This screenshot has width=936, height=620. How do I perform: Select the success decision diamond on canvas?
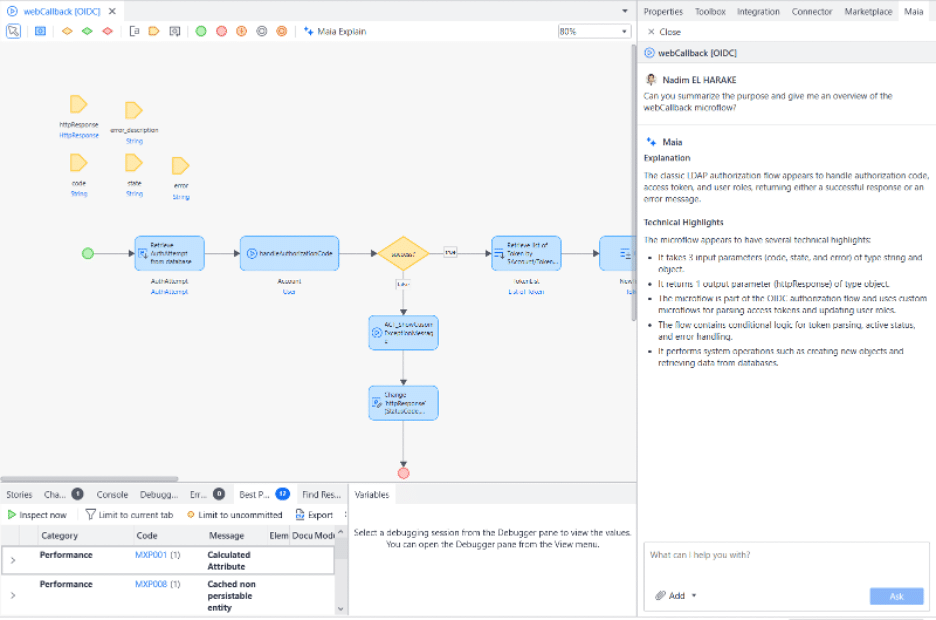coord(402,254)
